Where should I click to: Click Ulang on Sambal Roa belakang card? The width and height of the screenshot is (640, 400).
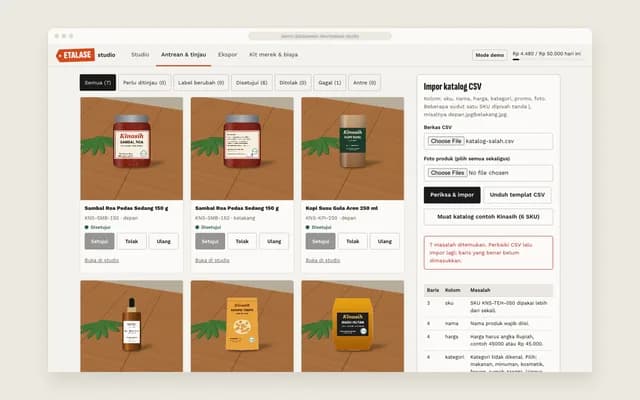(x=274, y=241)
